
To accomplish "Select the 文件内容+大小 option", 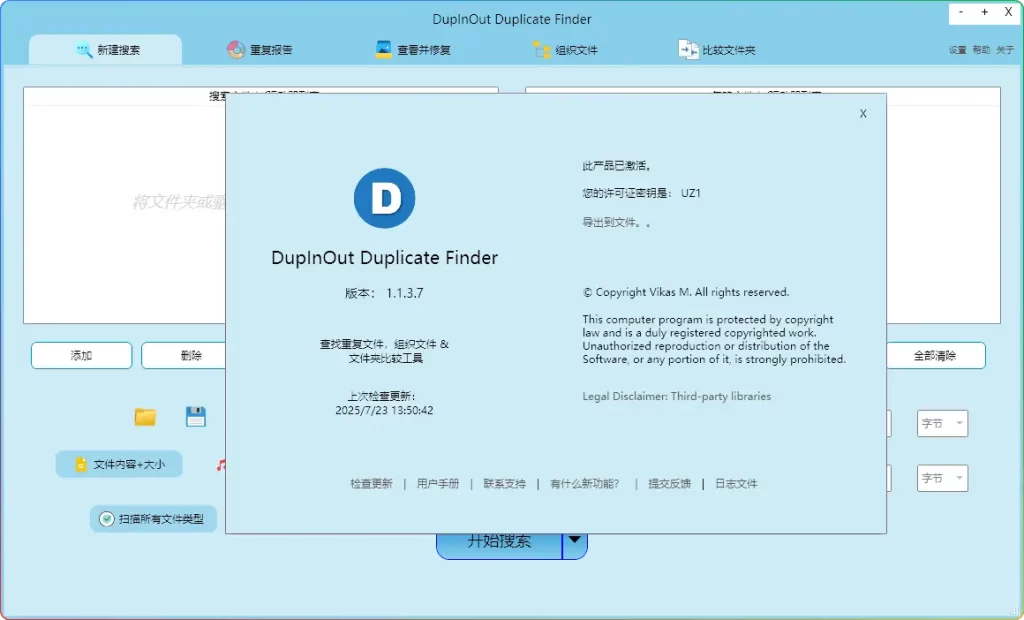I will click(x=119, y=465).
